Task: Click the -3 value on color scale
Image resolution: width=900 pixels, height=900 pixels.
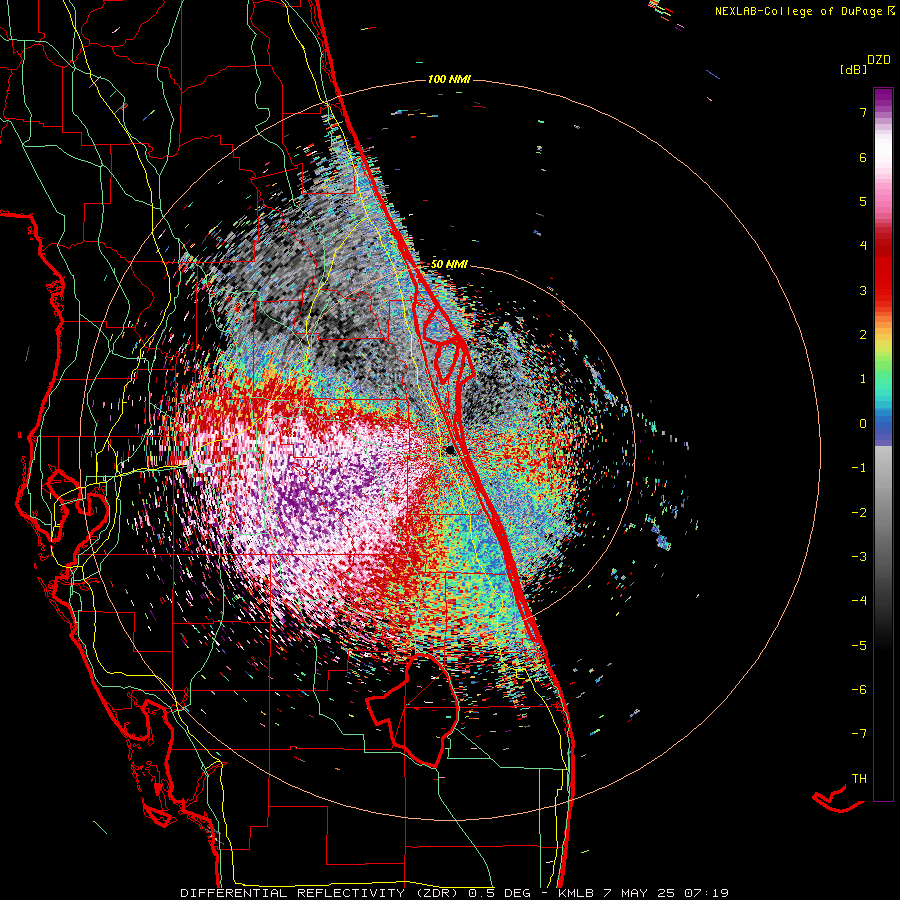Action: click(859, 556)
